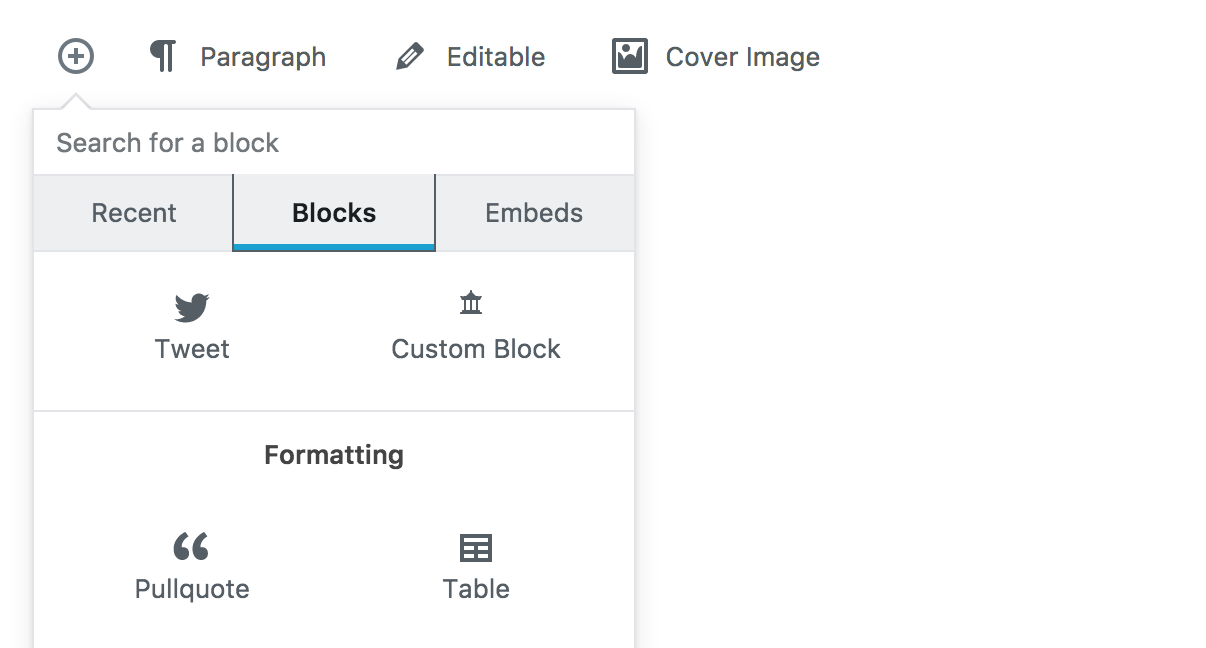Select the Tweet block icon
The height and width of the screenshot is (648, 1206).
tap(191, 308)
